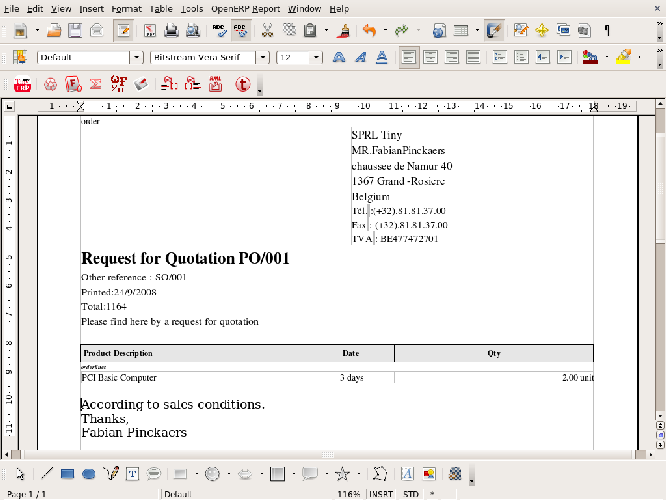Toggle INSRT insert mode in status bar
The image size is (666, 500).
[x=381, y=494]
